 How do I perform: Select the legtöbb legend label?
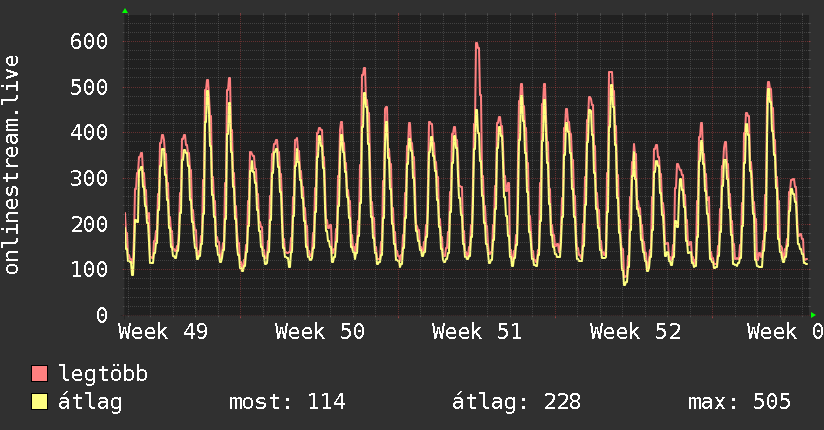[x=103, y=374]
